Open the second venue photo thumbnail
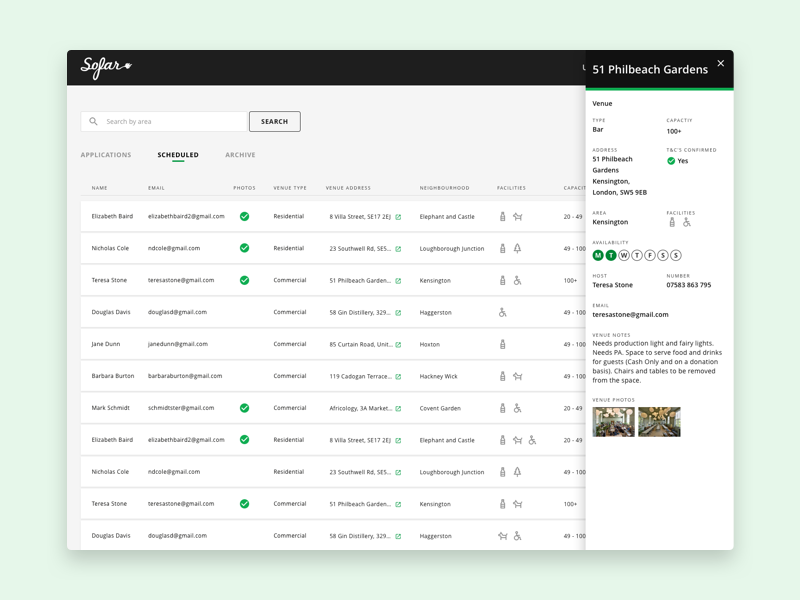 point(659,421)
